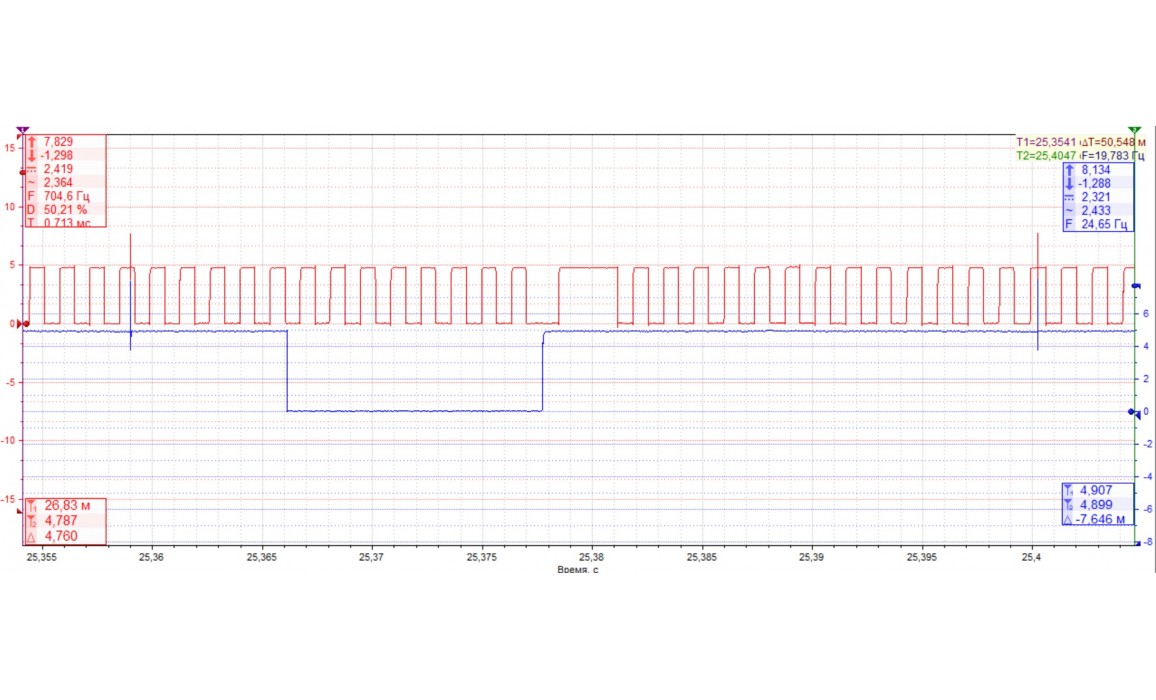Click the red maximum value up-arrow icon
Screen dimensions: 1156x700
(31, 142)
